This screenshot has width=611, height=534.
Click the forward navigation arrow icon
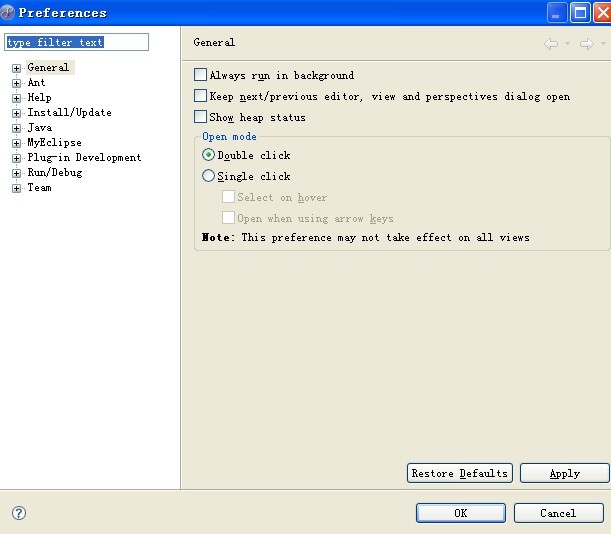click(586, 44)
